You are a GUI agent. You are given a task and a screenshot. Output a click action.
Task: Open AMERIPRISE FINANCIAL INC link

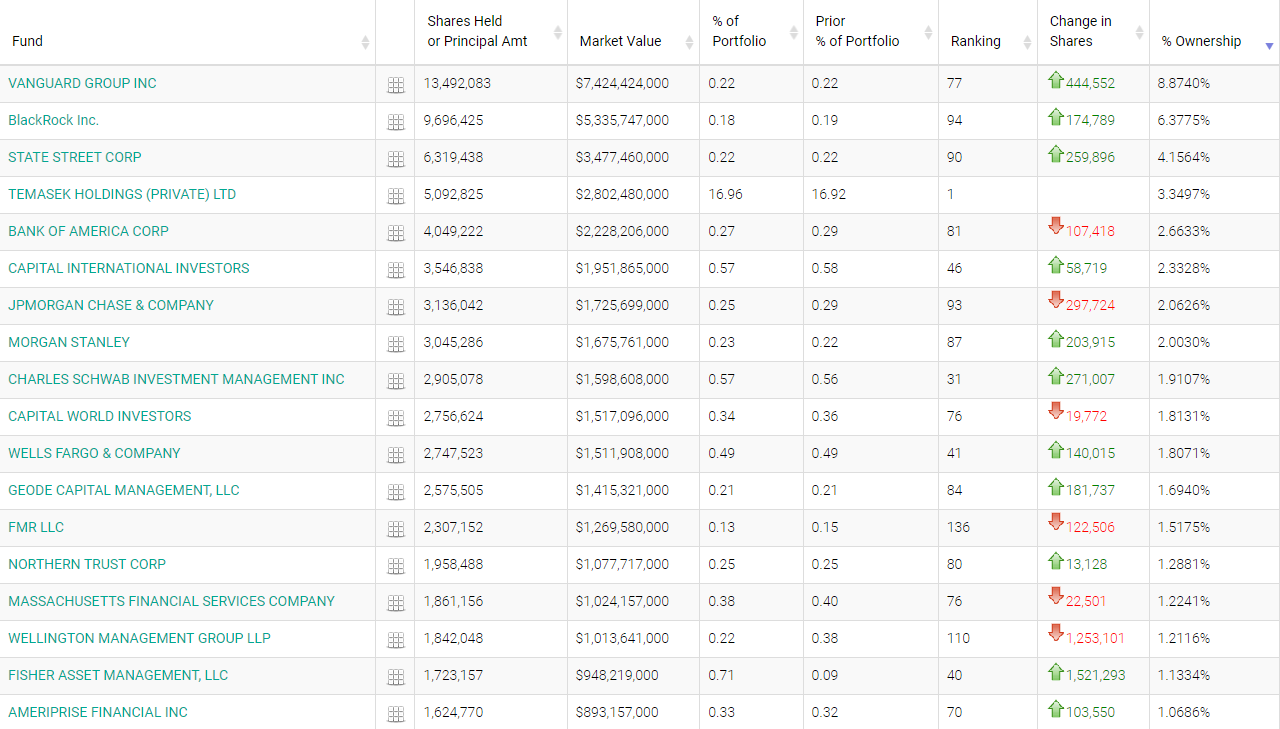pos(98,712)
